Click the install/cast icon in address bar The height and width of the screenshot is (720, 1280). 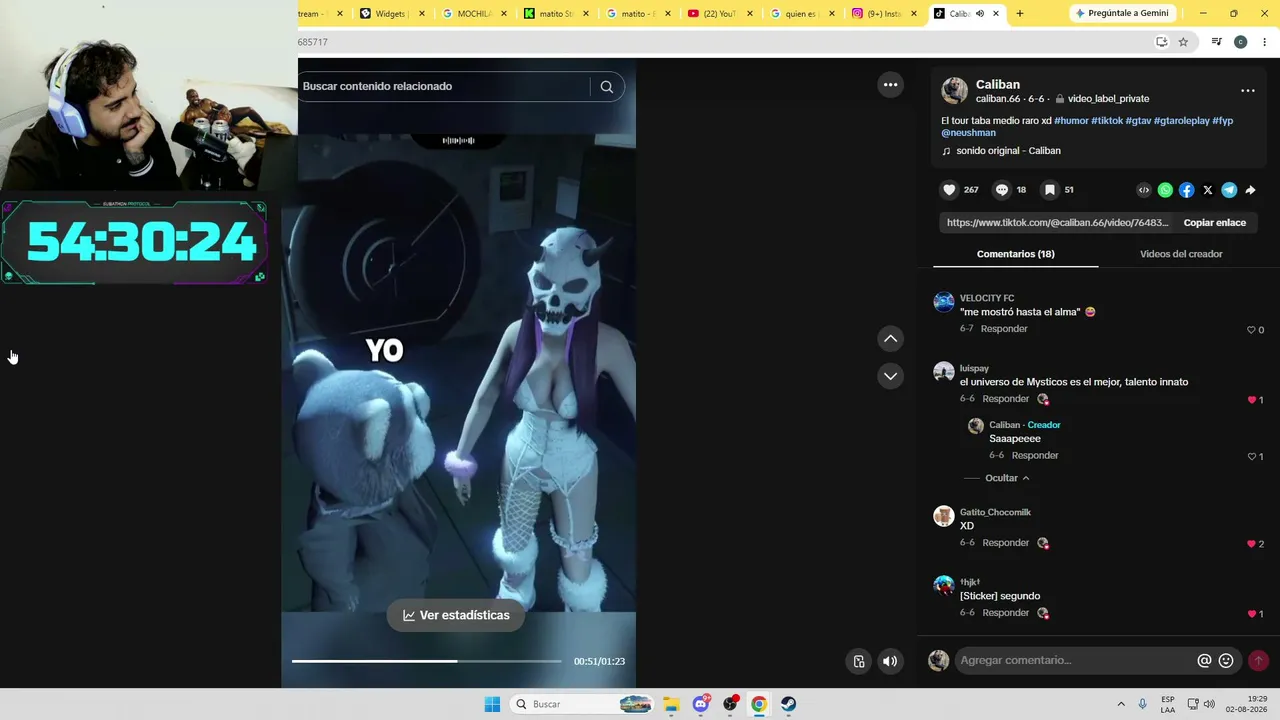click(1161, 42)
